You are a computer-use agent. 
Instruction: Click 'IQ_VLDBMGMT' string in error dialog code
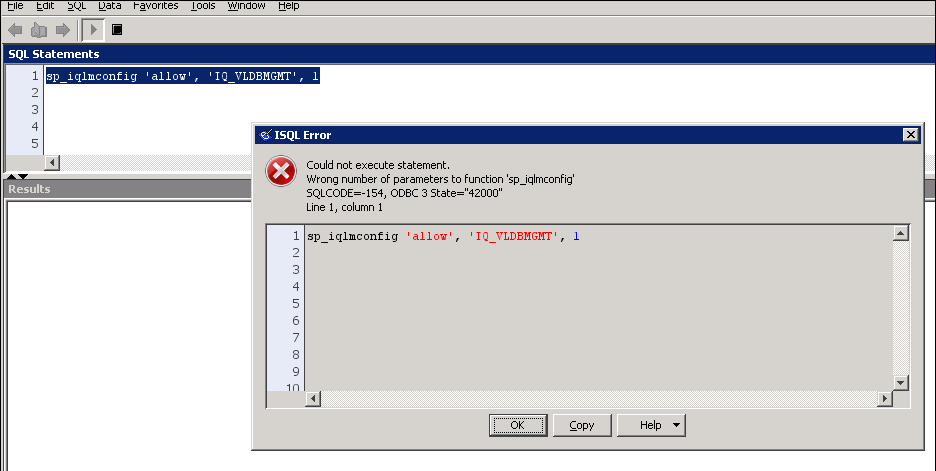[513, 236]
